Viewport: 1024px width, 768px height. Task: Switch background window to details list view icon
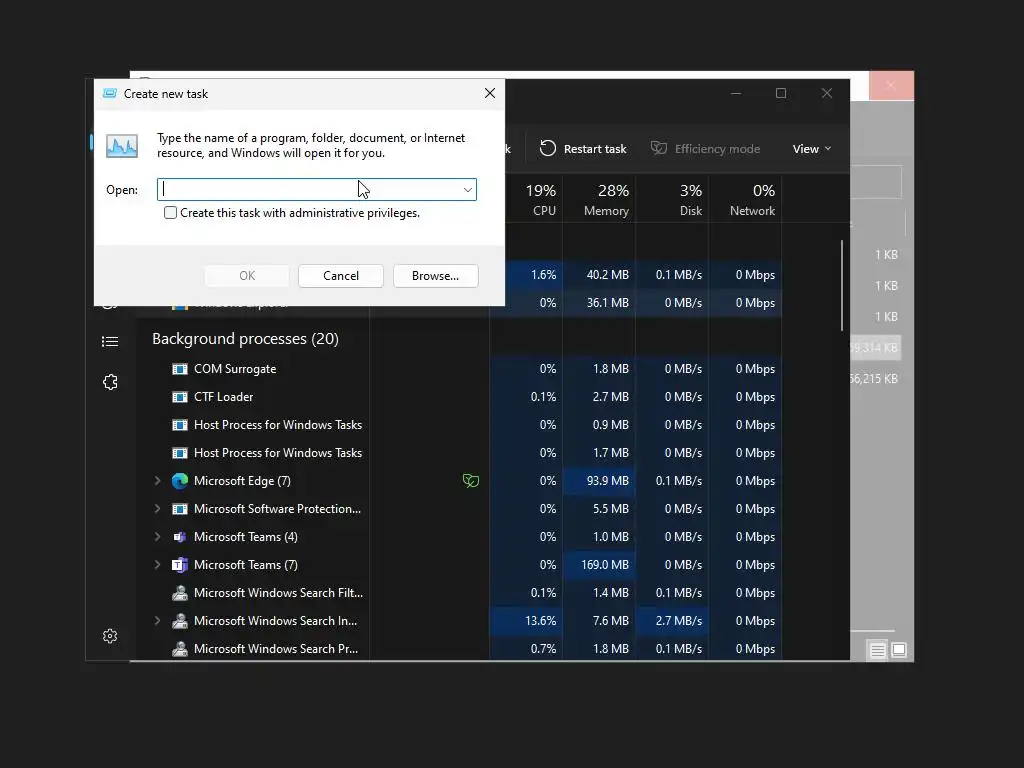point(877,650)
